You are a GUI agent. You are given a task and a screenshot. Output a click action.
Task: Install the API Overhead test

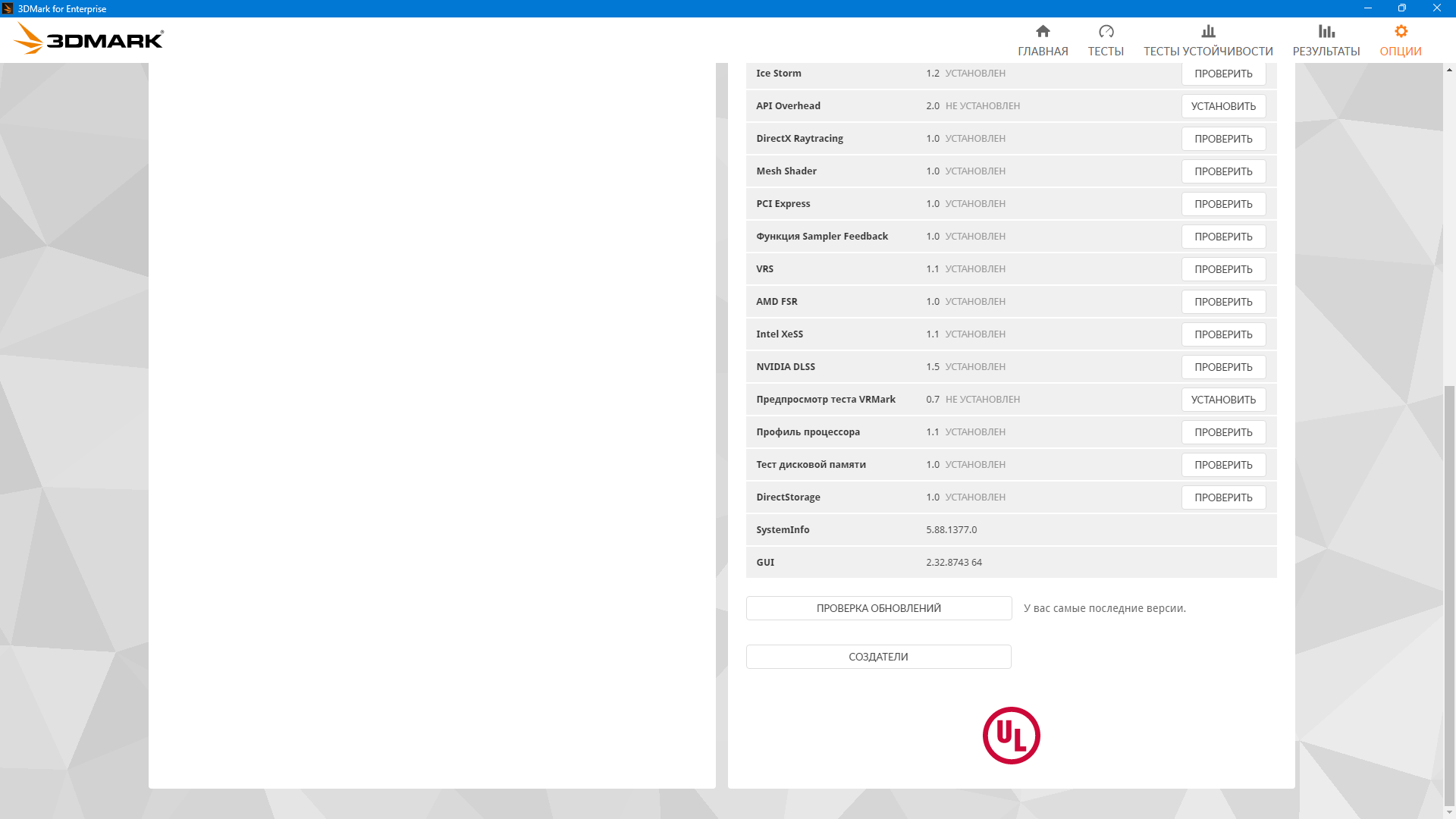coord(1223,106)
